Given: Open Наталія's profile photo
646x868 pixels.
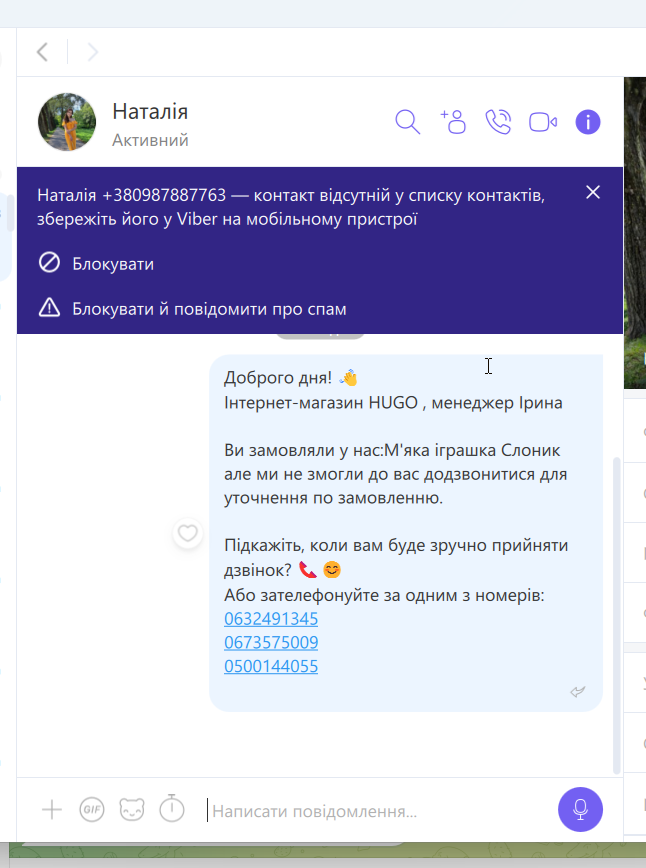Looking at the screenshot, I should tap(66, 122).
